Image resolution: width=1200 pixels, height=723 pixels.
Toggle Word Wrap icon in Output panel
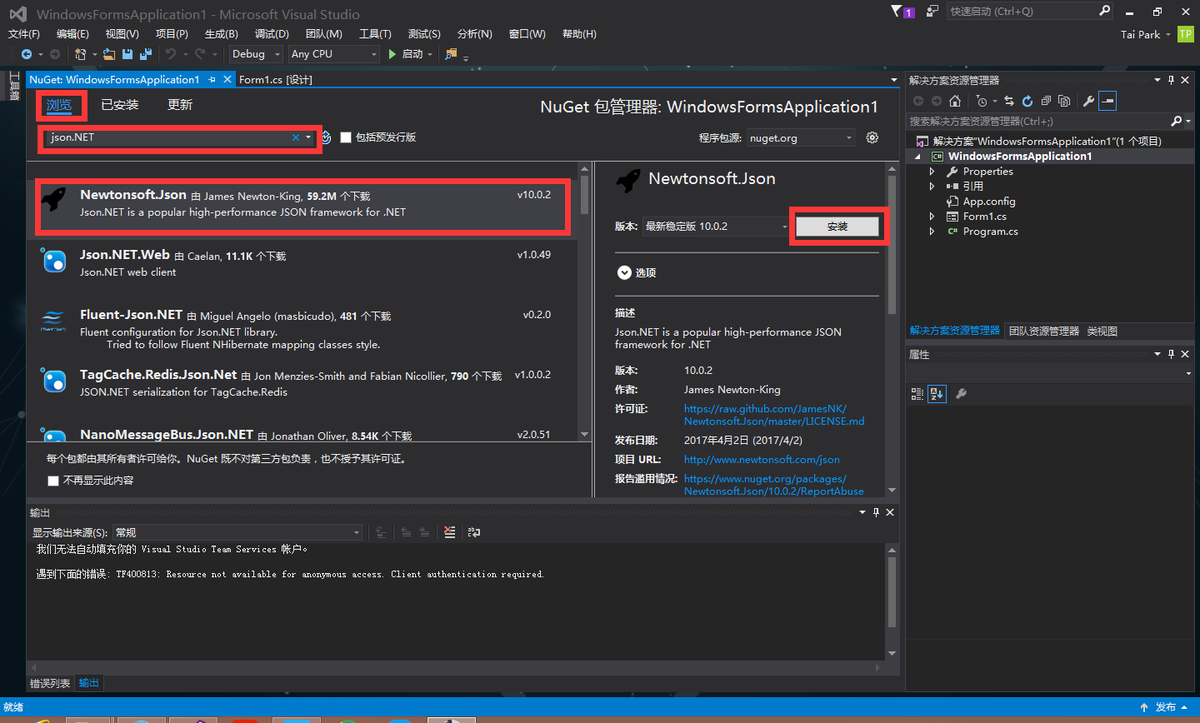(474, 532)
